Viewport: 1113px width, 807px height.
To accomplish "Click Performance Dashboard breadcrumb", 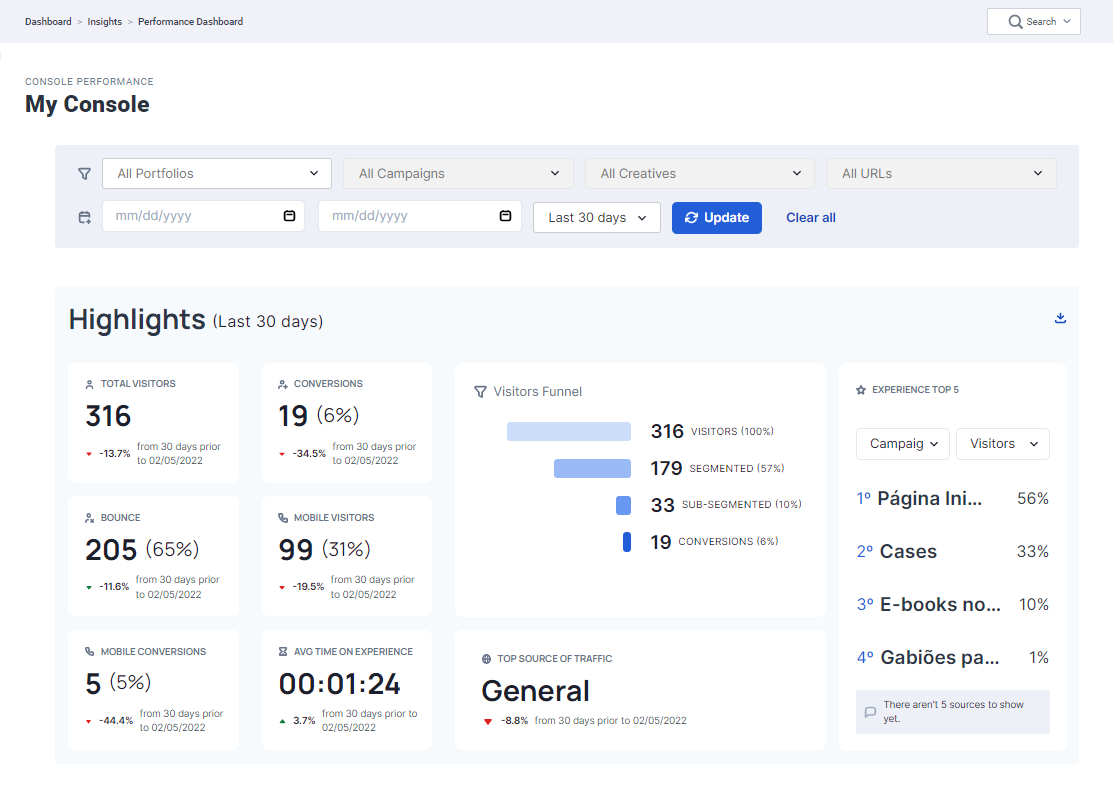I will click(x=190, y=22).
